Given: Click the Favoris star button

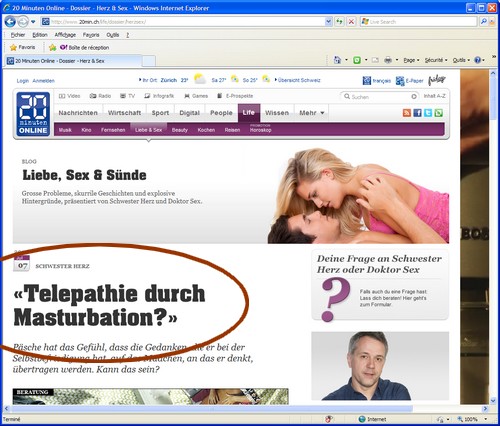Looking at the screenshot, I should tap(22, 47).
